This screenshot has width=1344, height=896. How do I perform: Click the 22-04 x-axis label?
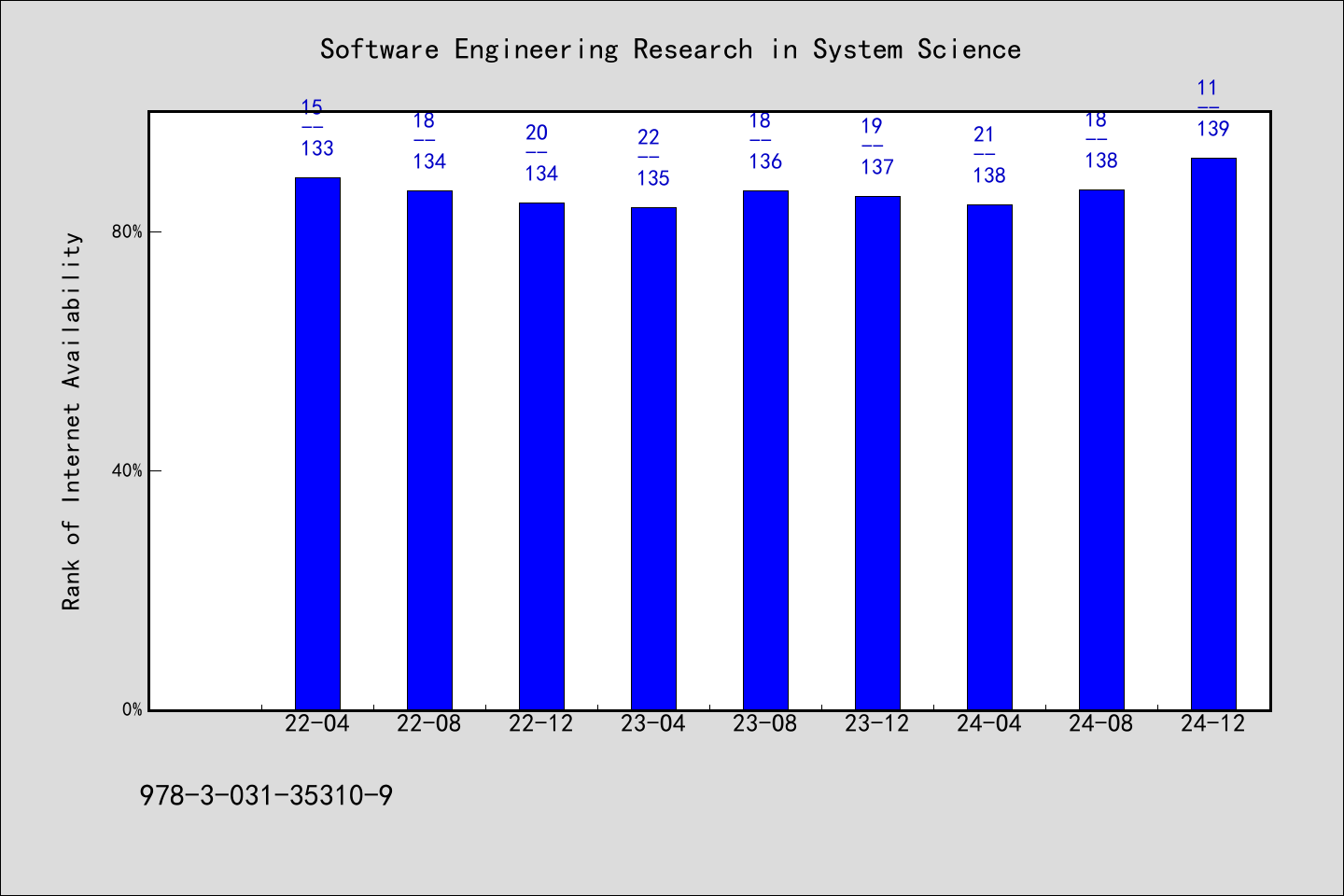pos(317,724)
